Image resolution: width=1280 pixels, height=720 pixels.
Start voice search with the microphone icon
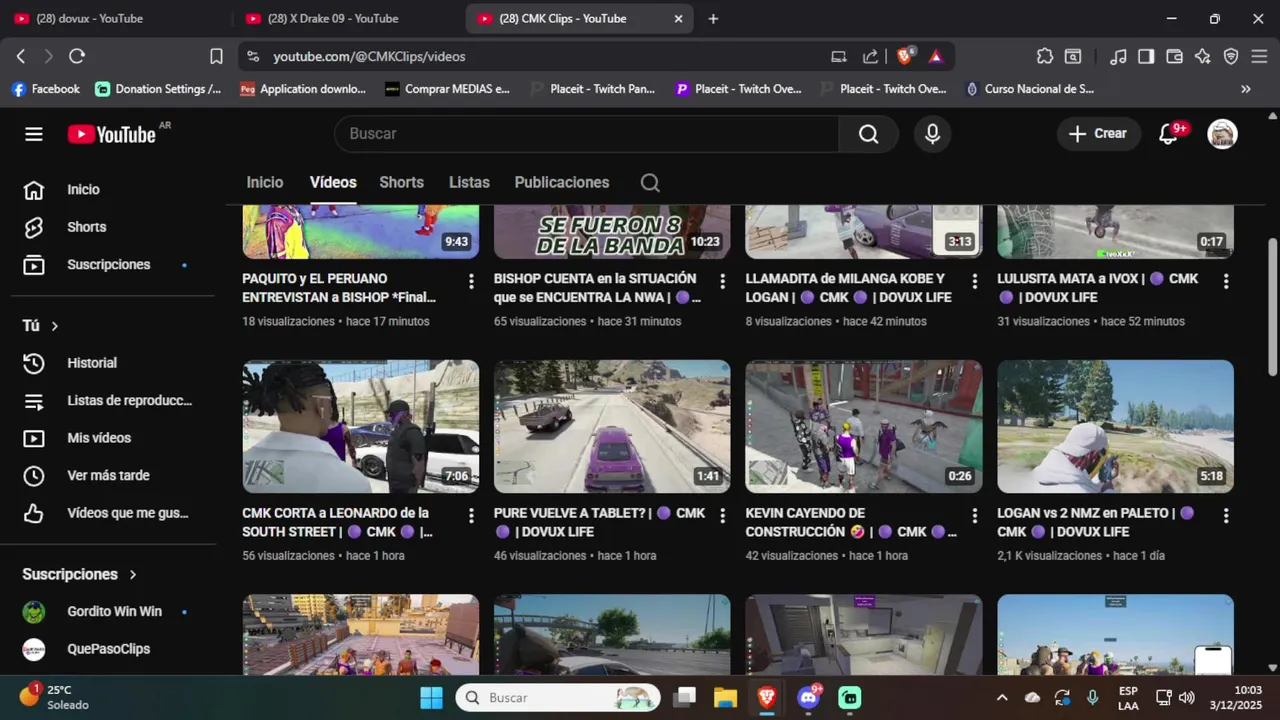click(x=932, y=134)
